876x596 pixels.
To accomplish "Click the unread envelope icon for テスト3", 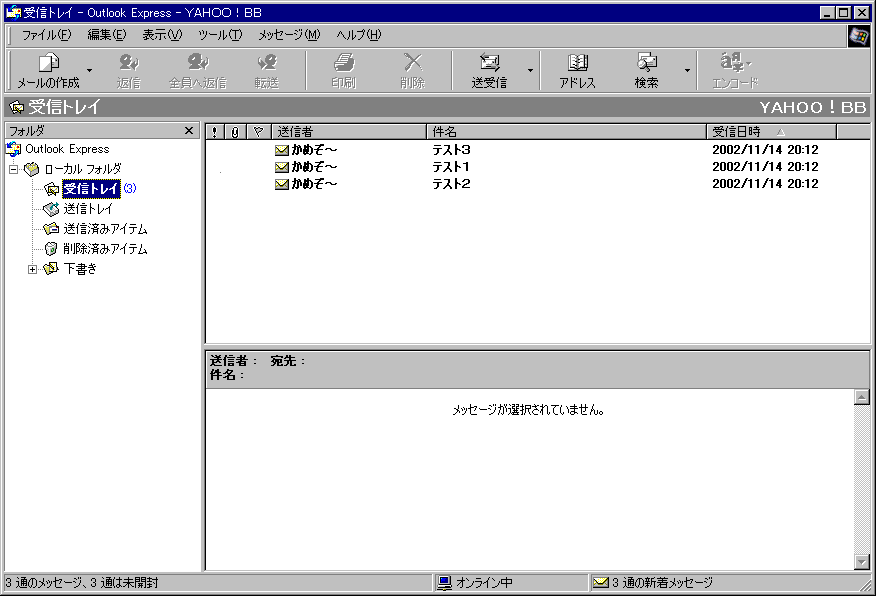I will click(282, 150).
